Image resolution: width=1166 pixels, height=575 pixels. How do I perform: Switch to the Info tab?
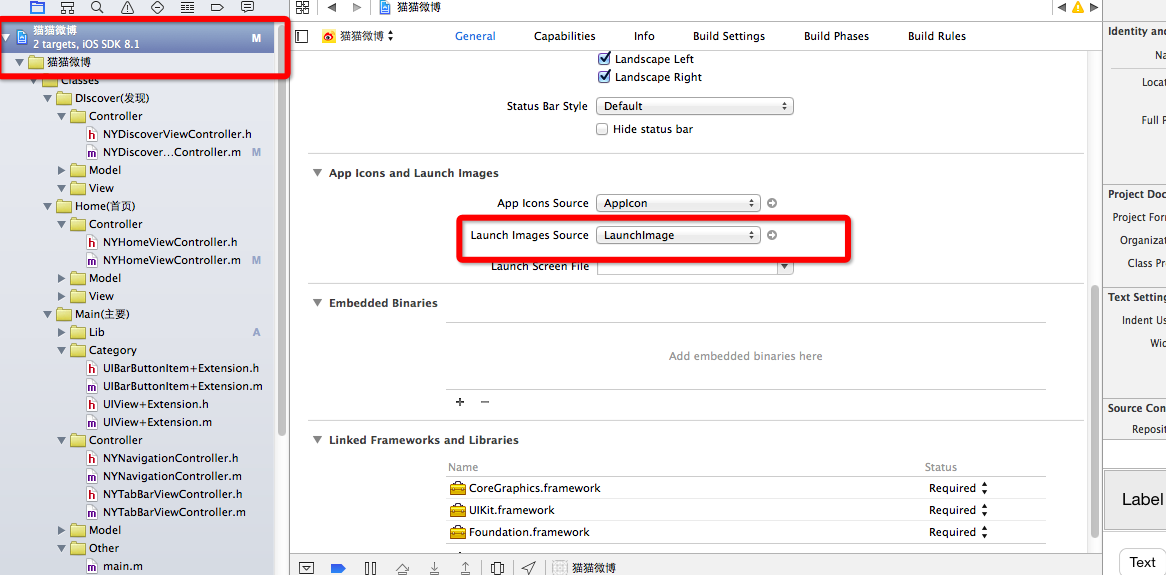(644, 36)
